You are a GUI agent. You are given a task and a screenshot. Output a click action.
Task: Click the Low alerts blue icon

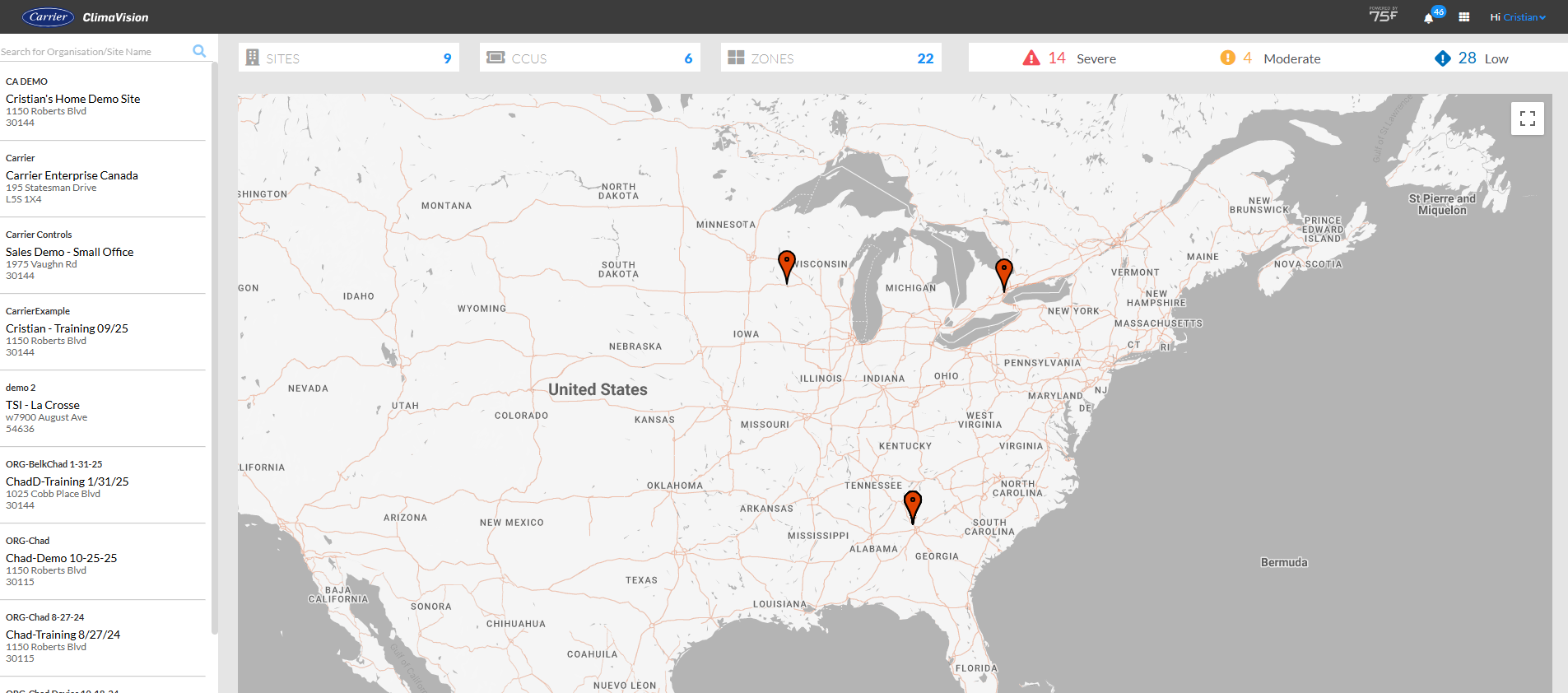point(1443,58)
